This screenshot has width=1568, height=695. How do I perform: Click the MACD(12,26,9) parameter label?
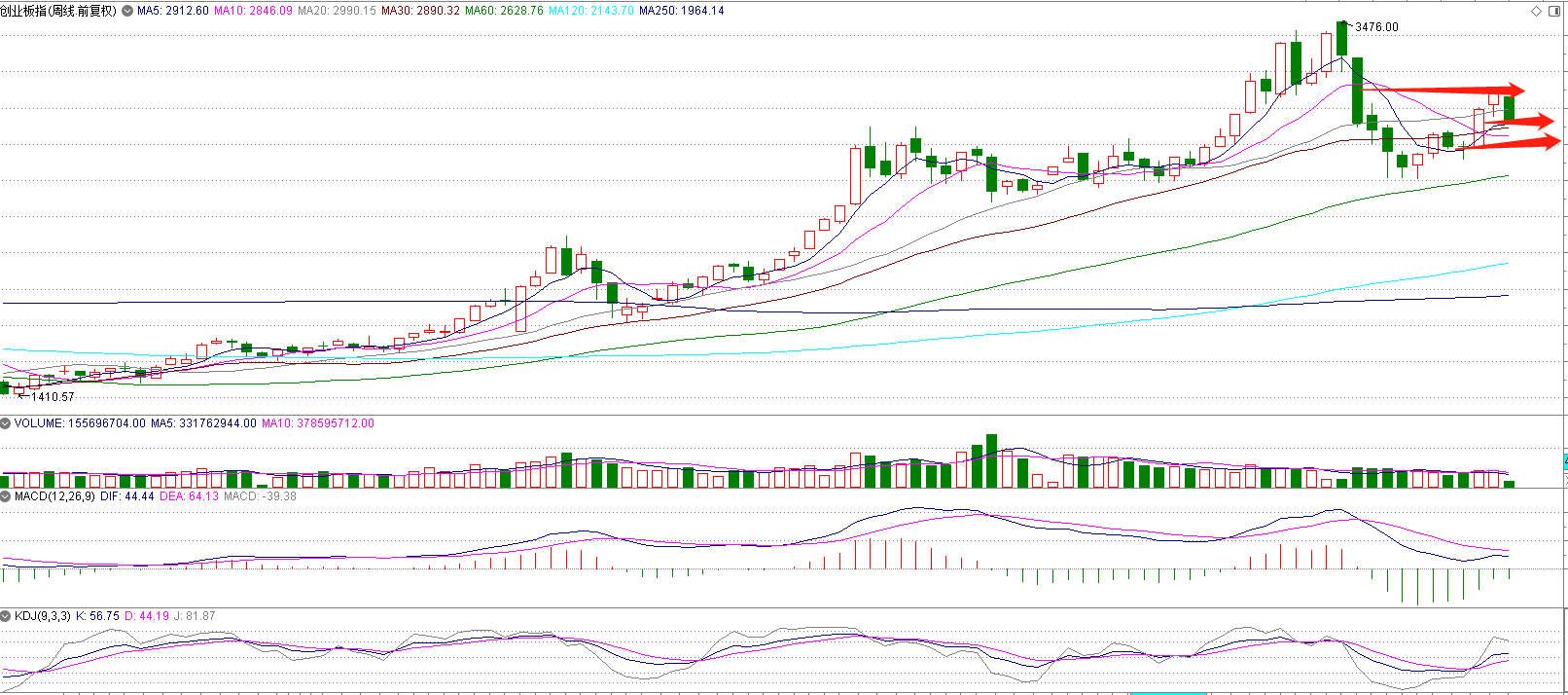54,496
